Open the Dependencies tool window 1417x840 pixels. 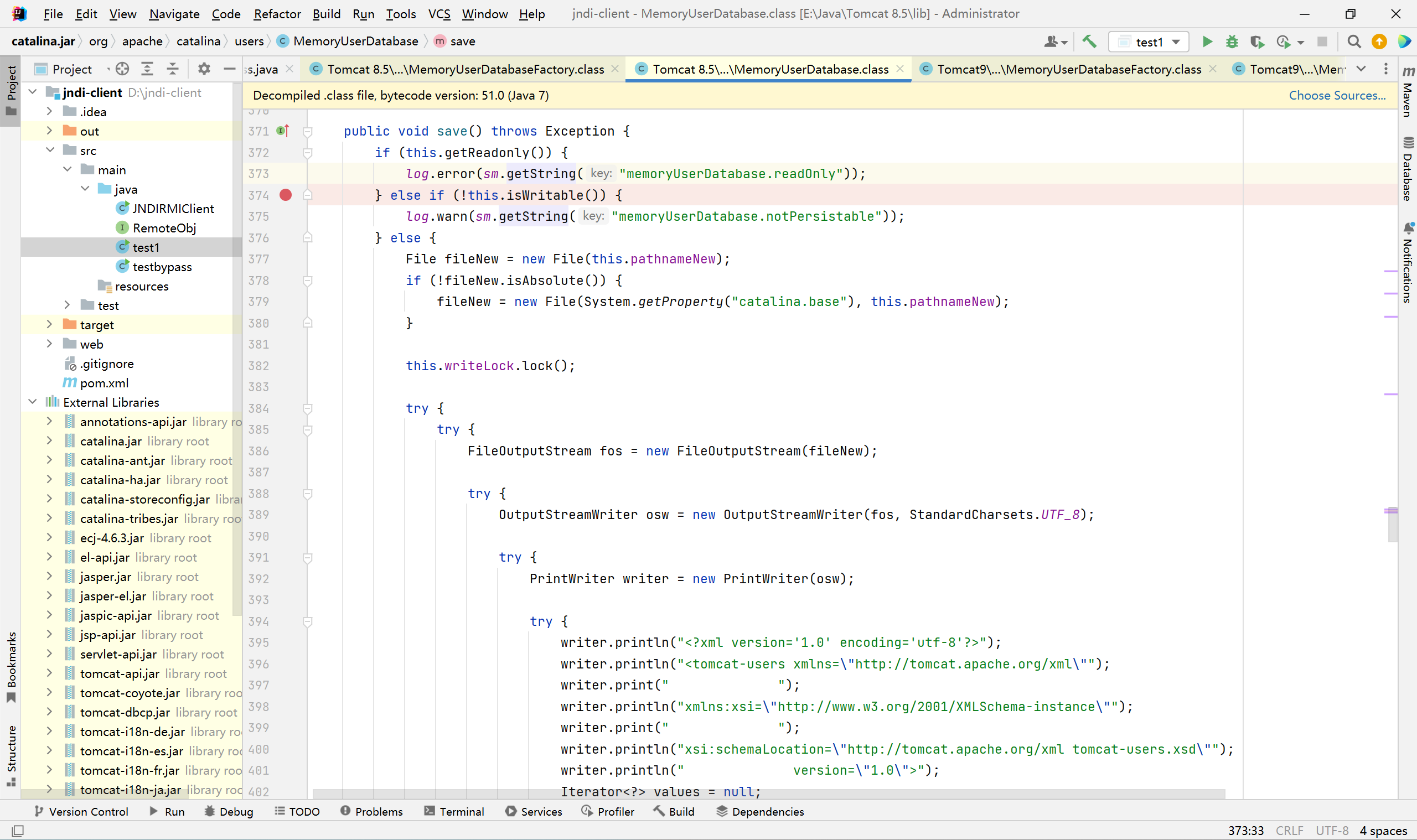[x=761, y=811]
